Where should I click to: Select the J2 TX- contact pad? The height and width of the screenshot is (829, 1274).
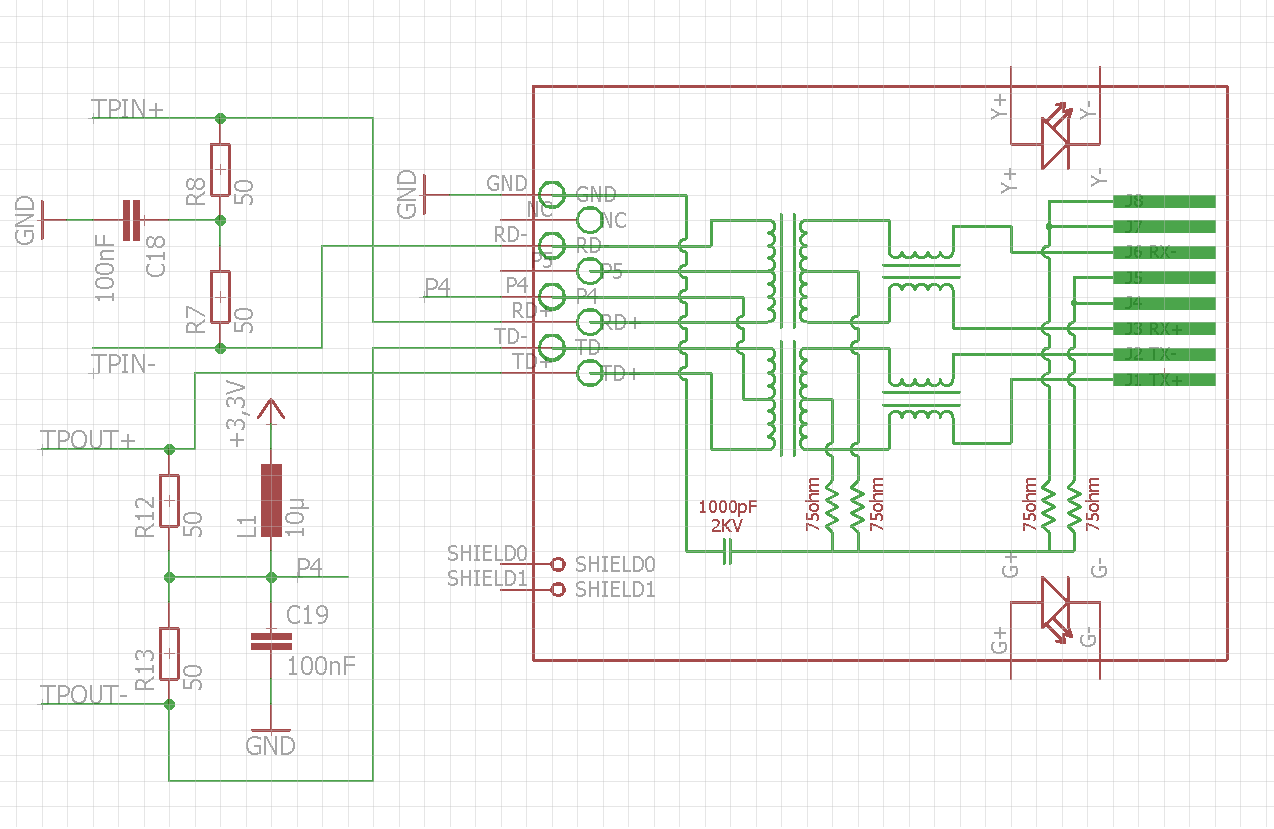[x=1164, y=354]
